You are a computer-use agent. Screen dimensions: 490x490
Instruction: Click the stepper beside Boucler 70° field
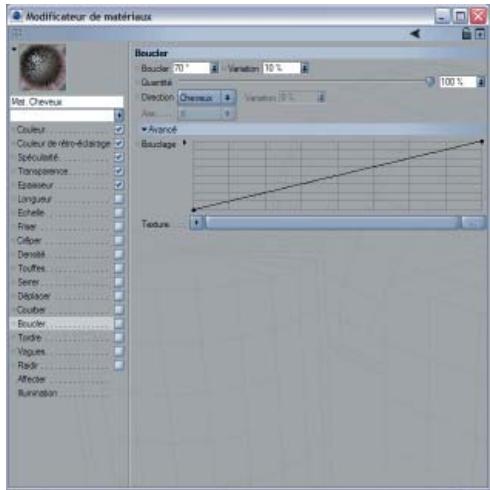point(214,68)
